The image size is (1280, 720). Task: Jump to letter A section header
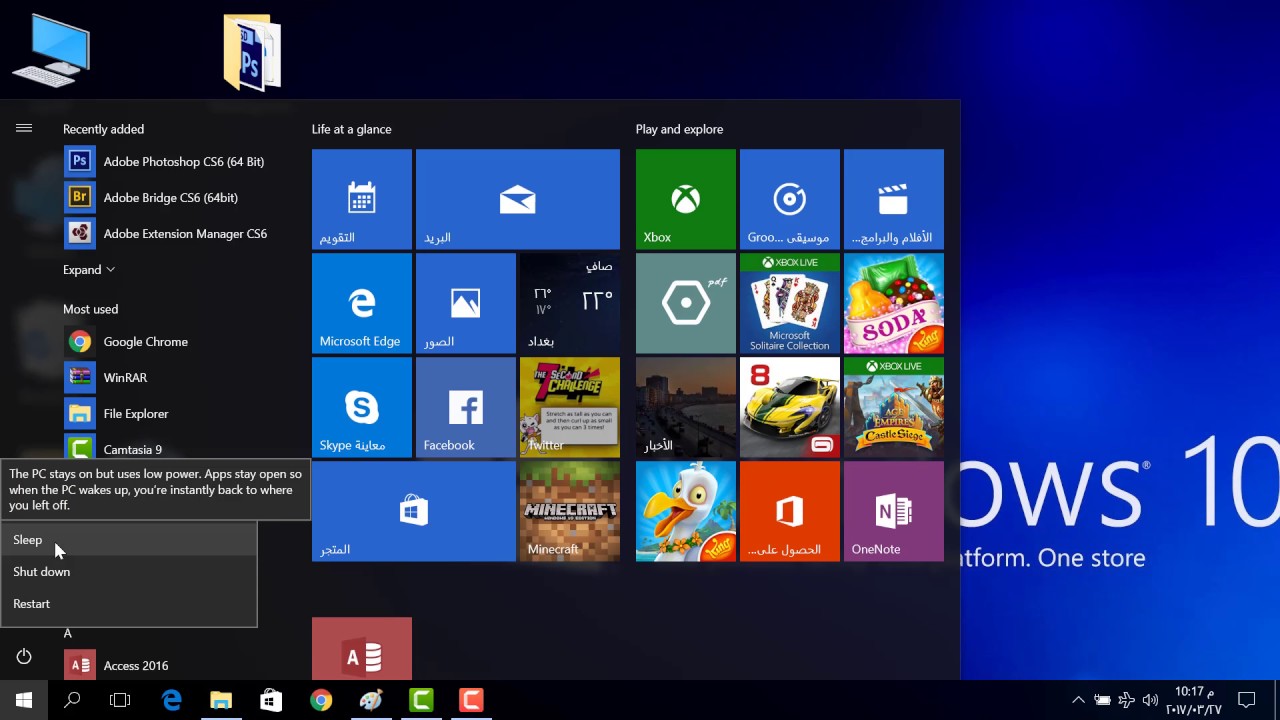point(68,633)
